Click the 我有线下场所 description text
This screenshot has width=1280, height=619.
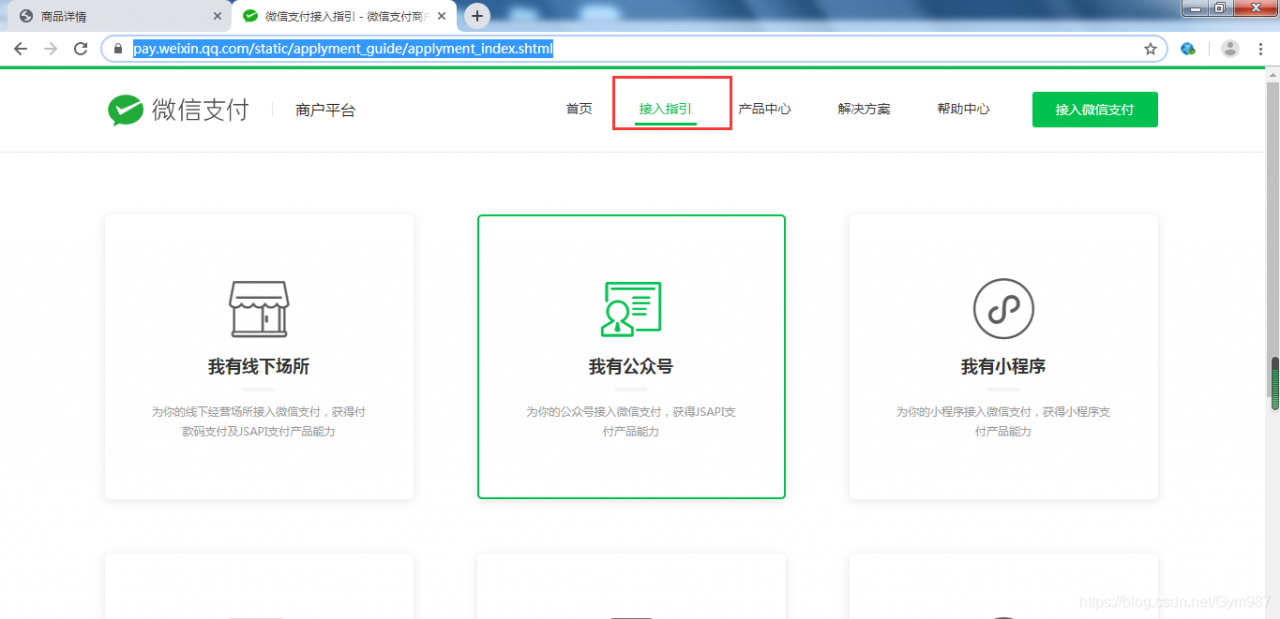coord(259,421)
